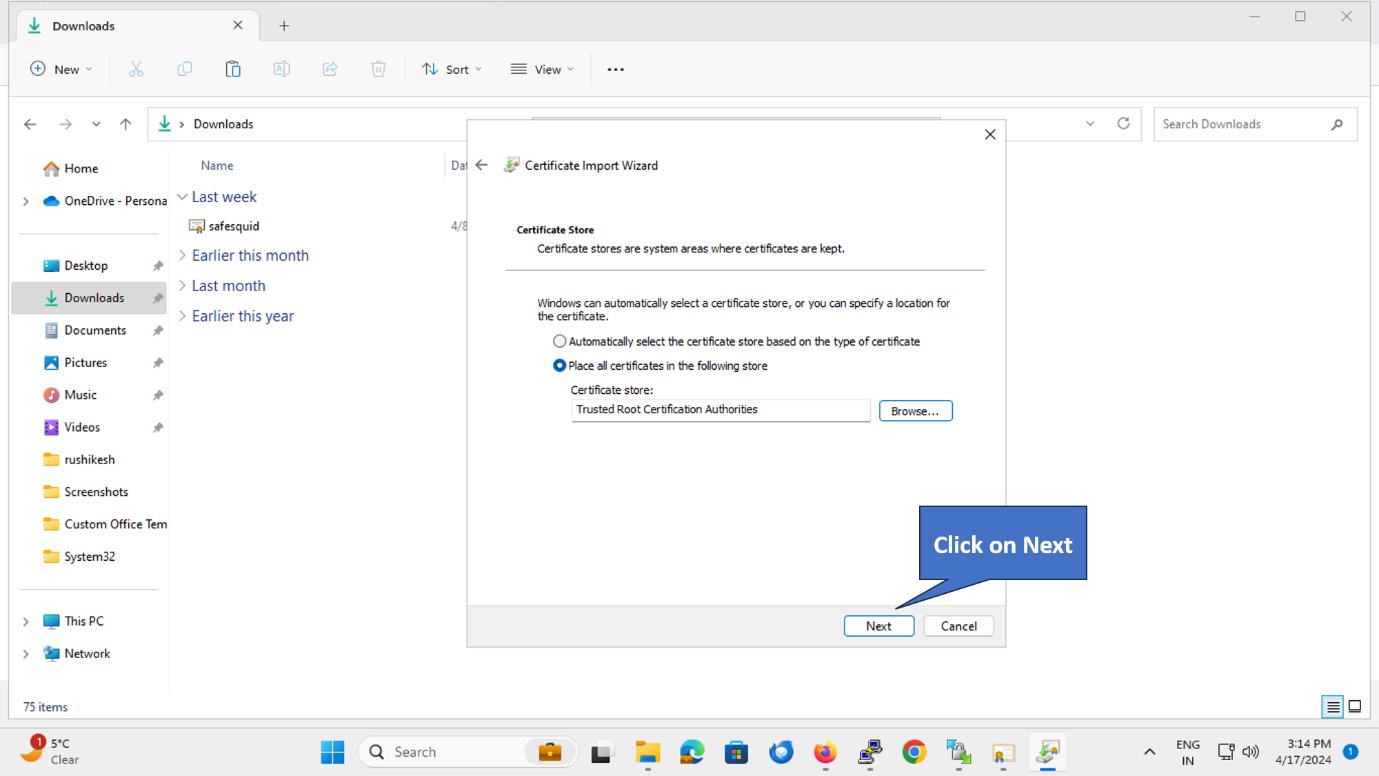Launch Firefox from the taskbar
This screenshot has width=1379, height=776.
coord(825,752)
